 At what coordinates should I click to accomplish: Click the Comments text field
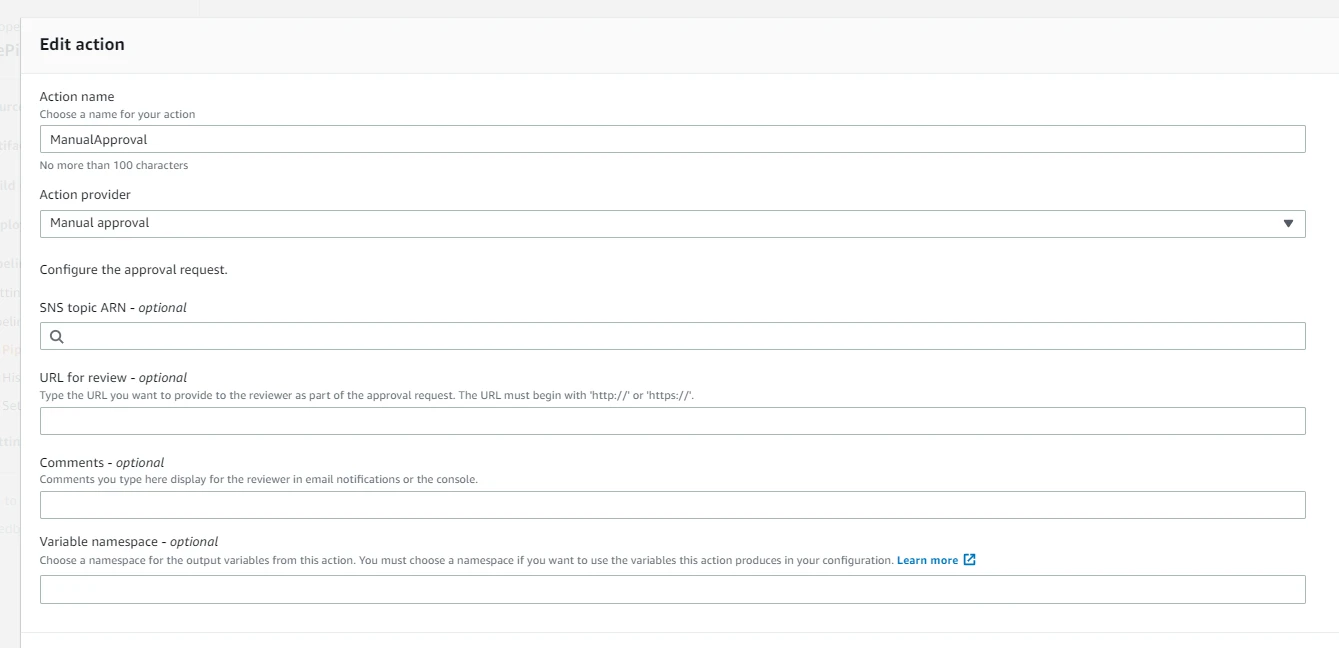tap(672, 505)
